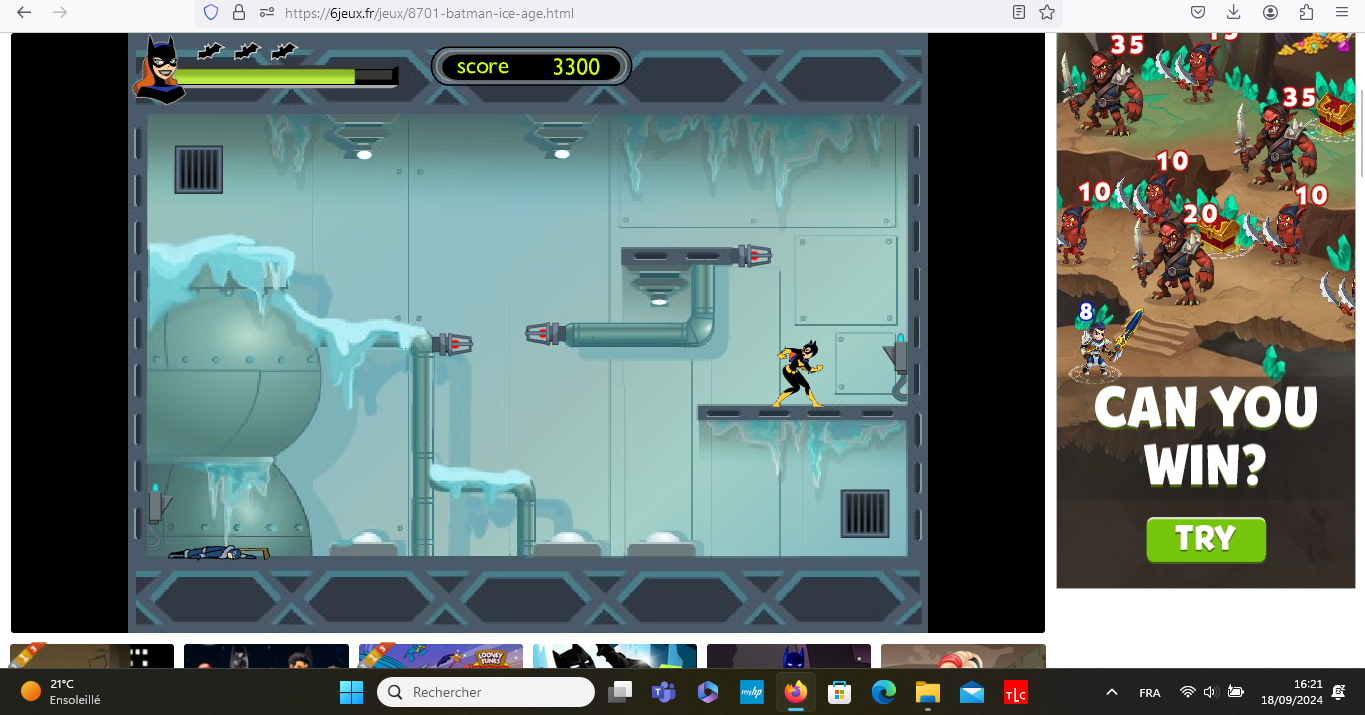
Task: Open Microsoft Store from taskbar
Action: click(x=840, y=691)
